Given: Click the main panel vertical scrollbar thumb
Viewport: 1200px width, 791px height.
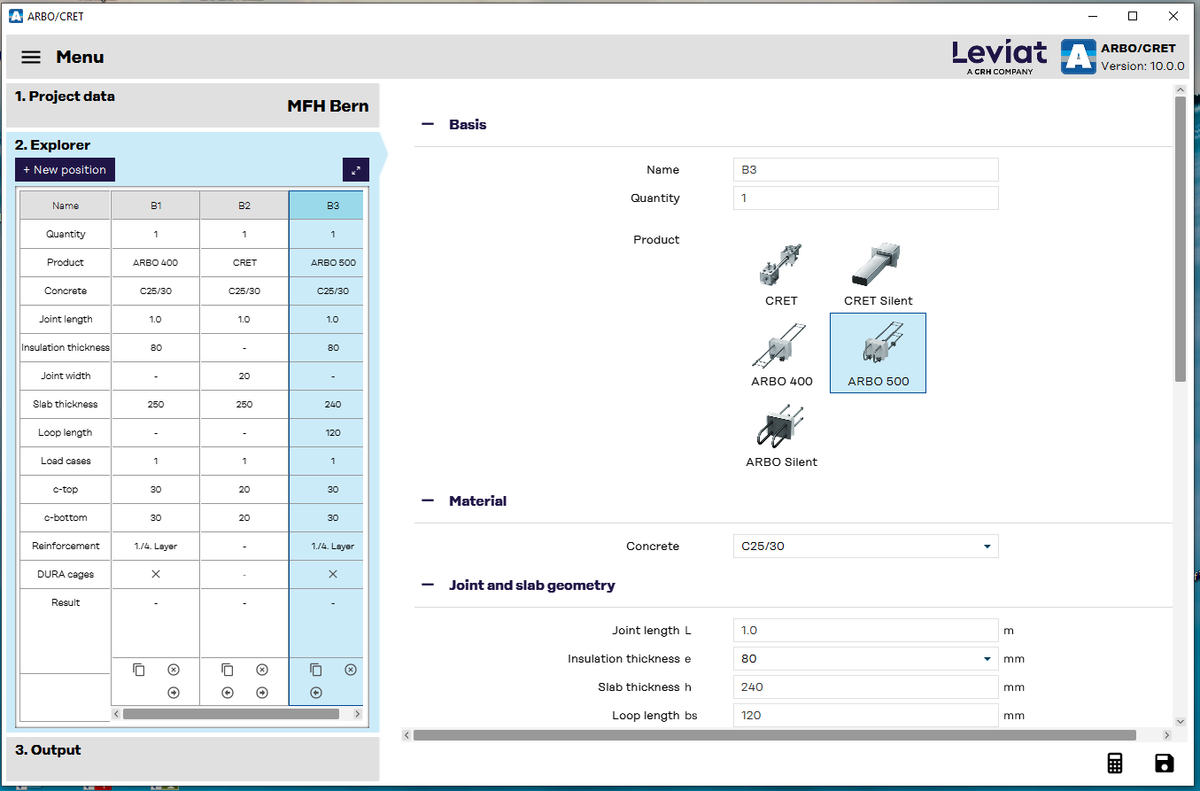Looking at the screenshot, I should [x=1179, y=238].
